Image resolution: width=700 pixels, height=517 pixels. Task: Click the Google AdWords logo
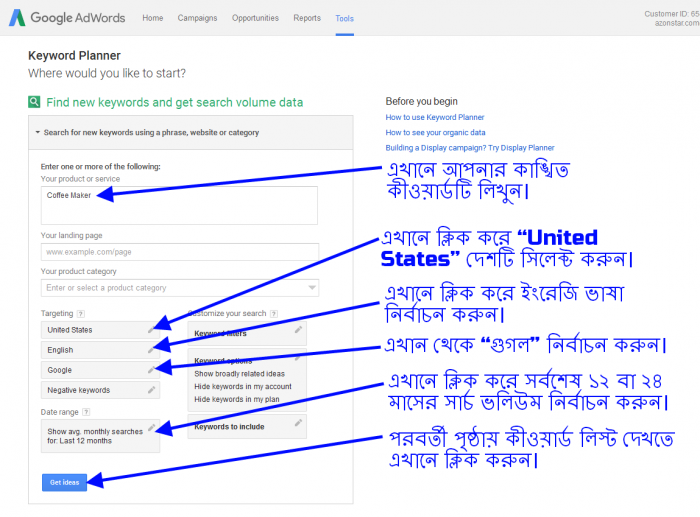click(x=67, y=18)
